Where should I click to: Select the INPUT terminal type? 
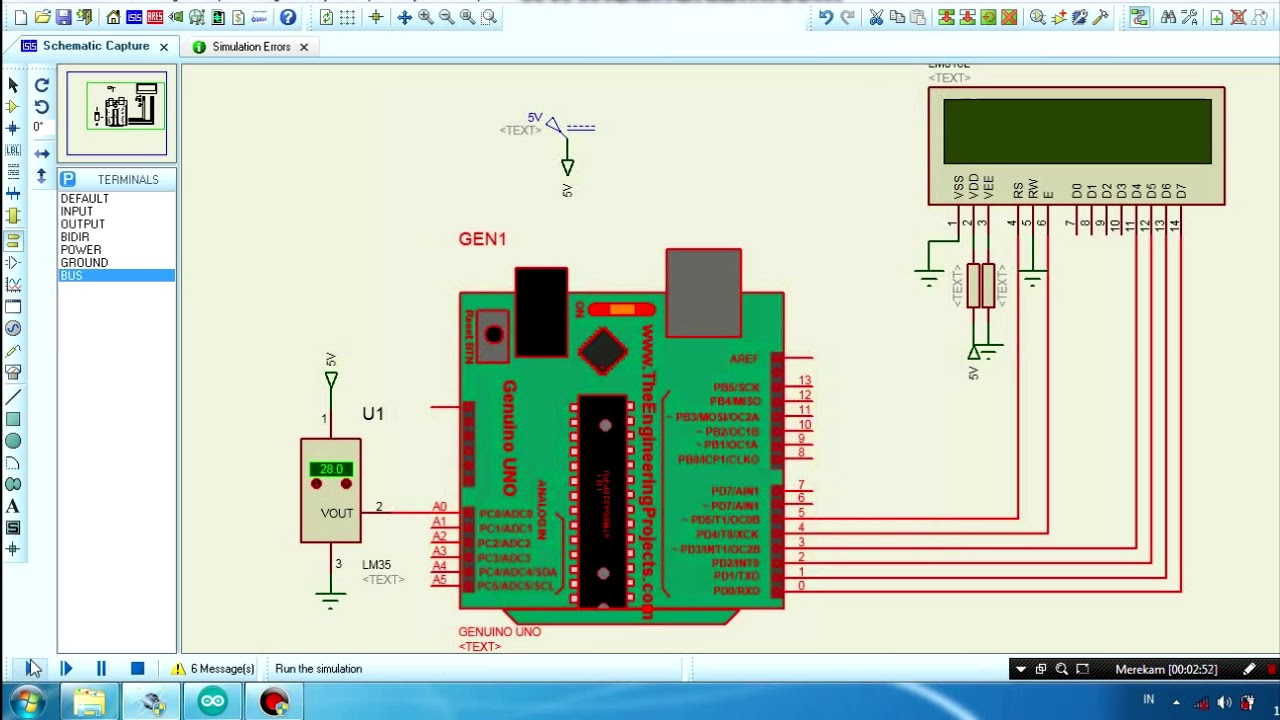117,211
